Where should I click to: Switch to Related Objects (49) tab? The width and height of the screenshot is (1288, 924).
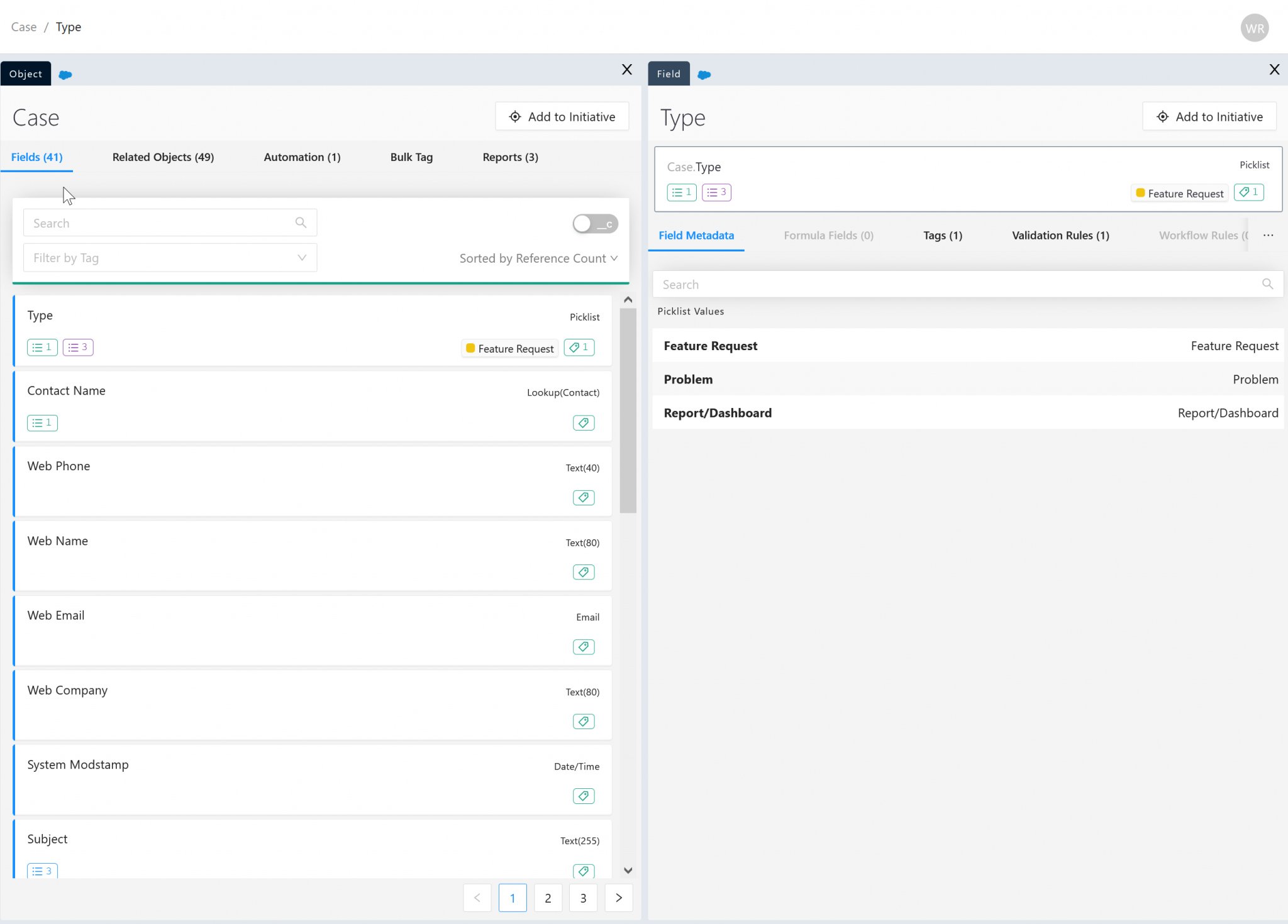pos(163,157)
